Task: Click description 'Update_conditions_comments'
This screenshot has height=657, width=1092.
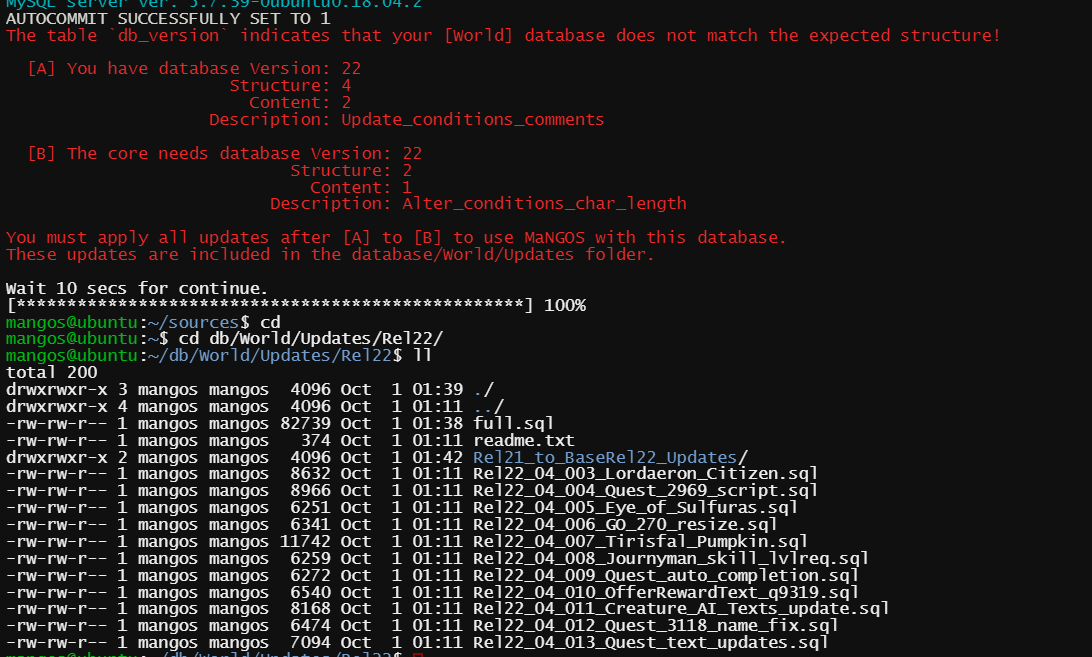Action: [x=473, y=120]
